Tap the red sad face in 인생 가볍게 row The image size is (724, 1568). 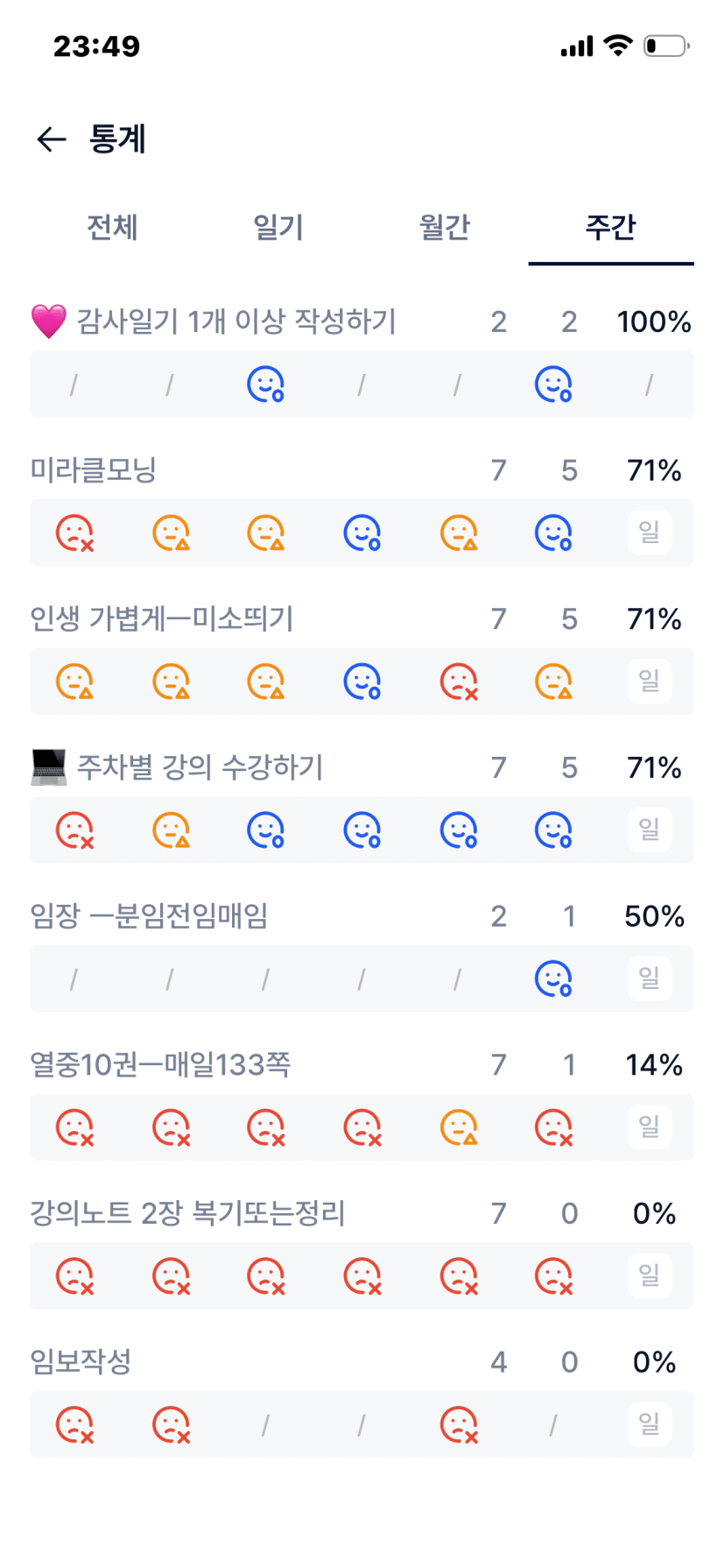click(x=458, y=682)
